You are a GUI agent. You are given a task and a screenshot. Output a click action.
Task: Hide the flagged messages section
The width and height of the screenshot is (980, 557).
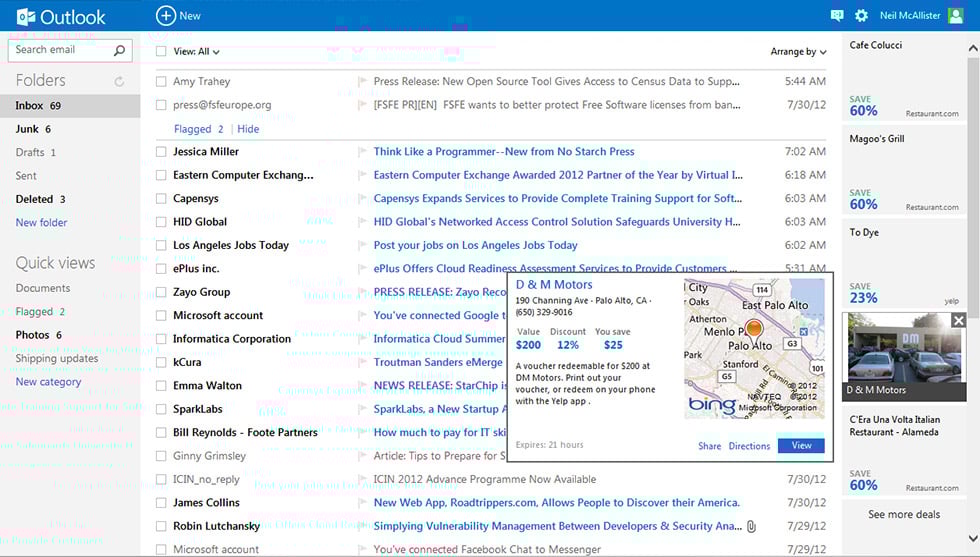(248, 129)
